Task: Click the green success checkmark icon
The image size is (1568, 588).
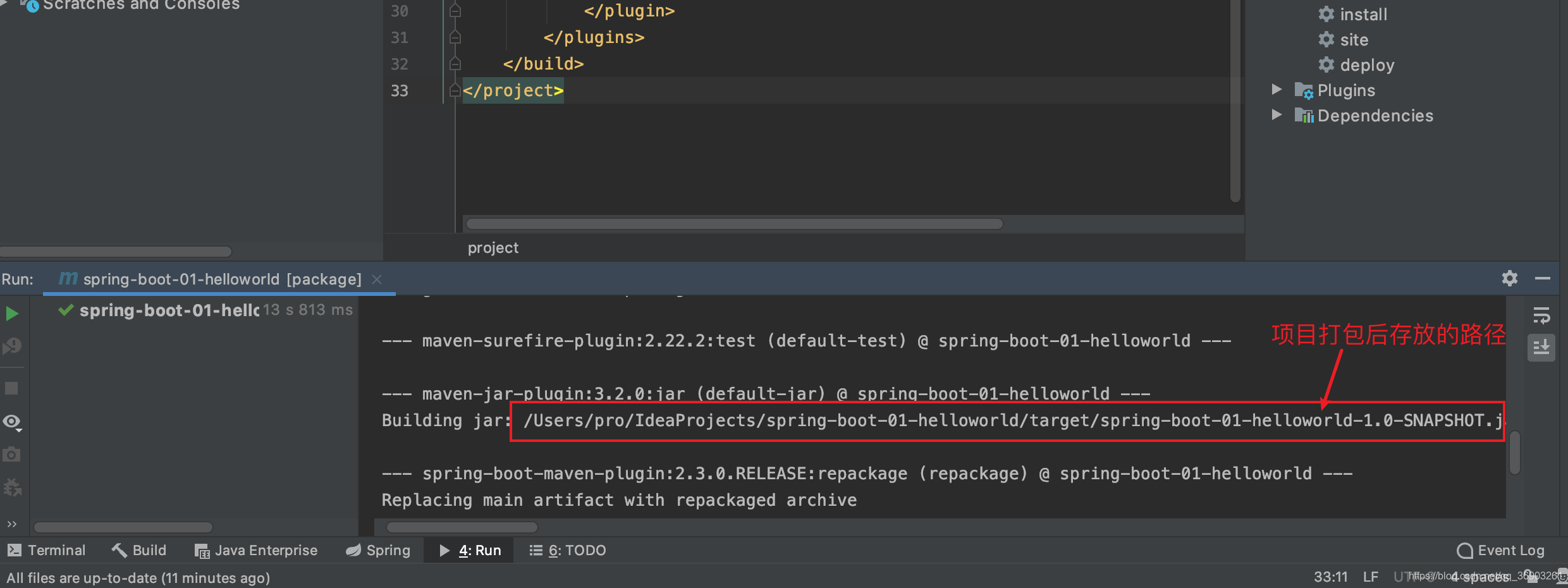Action: (x=66, y=310)
